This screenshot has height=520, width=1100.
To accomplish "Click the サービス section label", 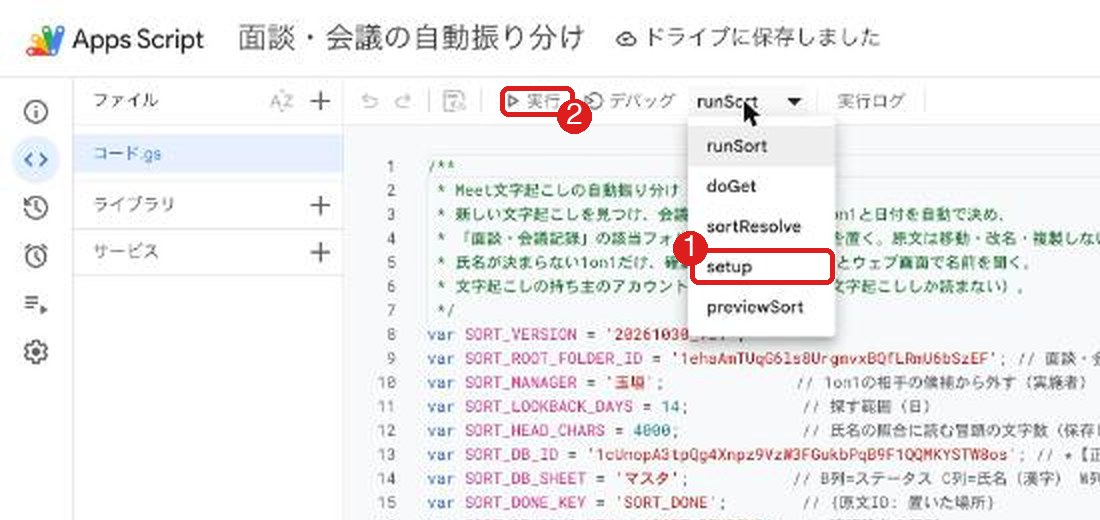I will click(x=126, y=251).
